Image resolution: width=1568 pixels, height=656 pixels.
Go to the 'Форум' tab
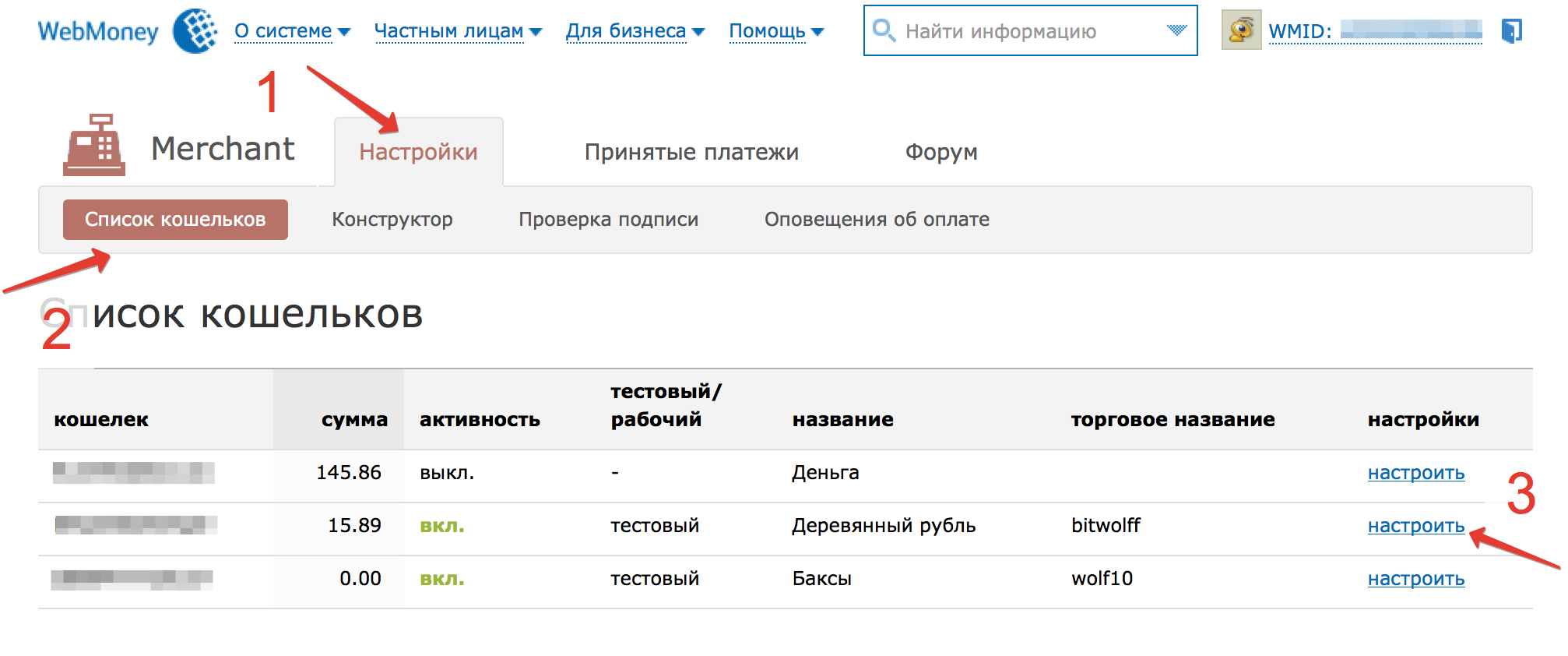tap(940, 152)
